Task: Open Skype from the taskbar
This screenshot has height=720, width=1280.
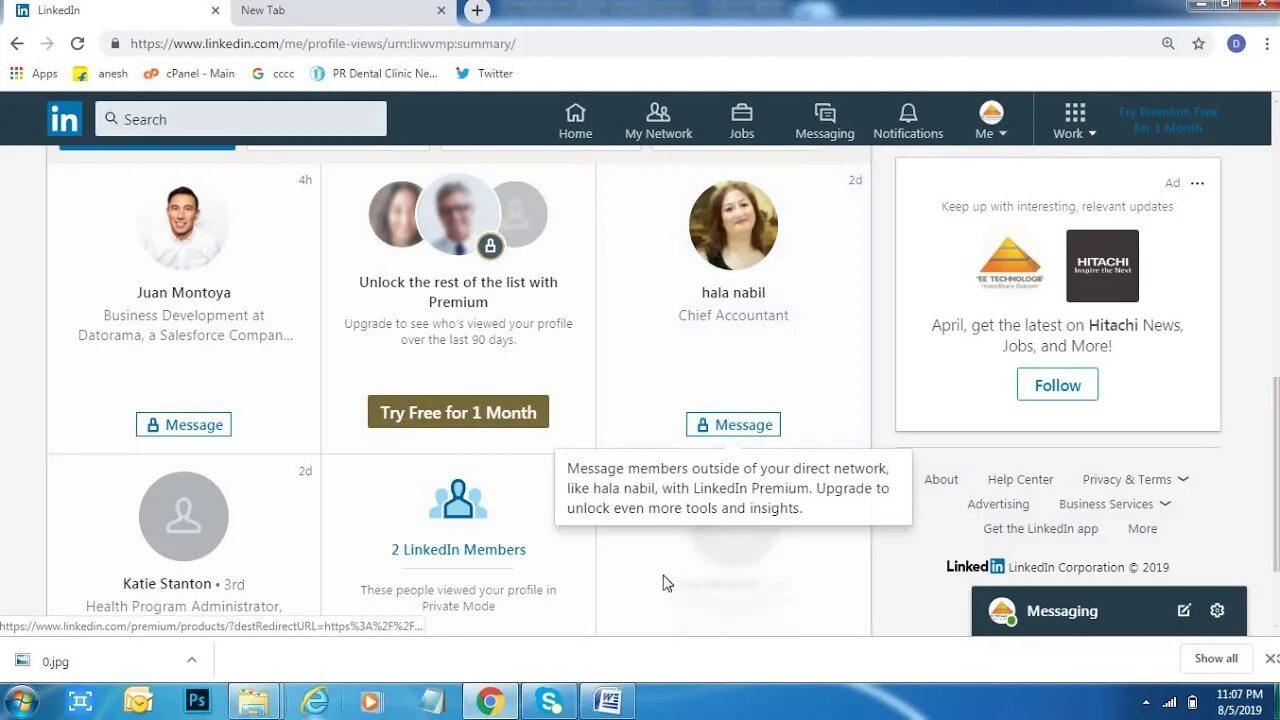Action: (549, 701)
